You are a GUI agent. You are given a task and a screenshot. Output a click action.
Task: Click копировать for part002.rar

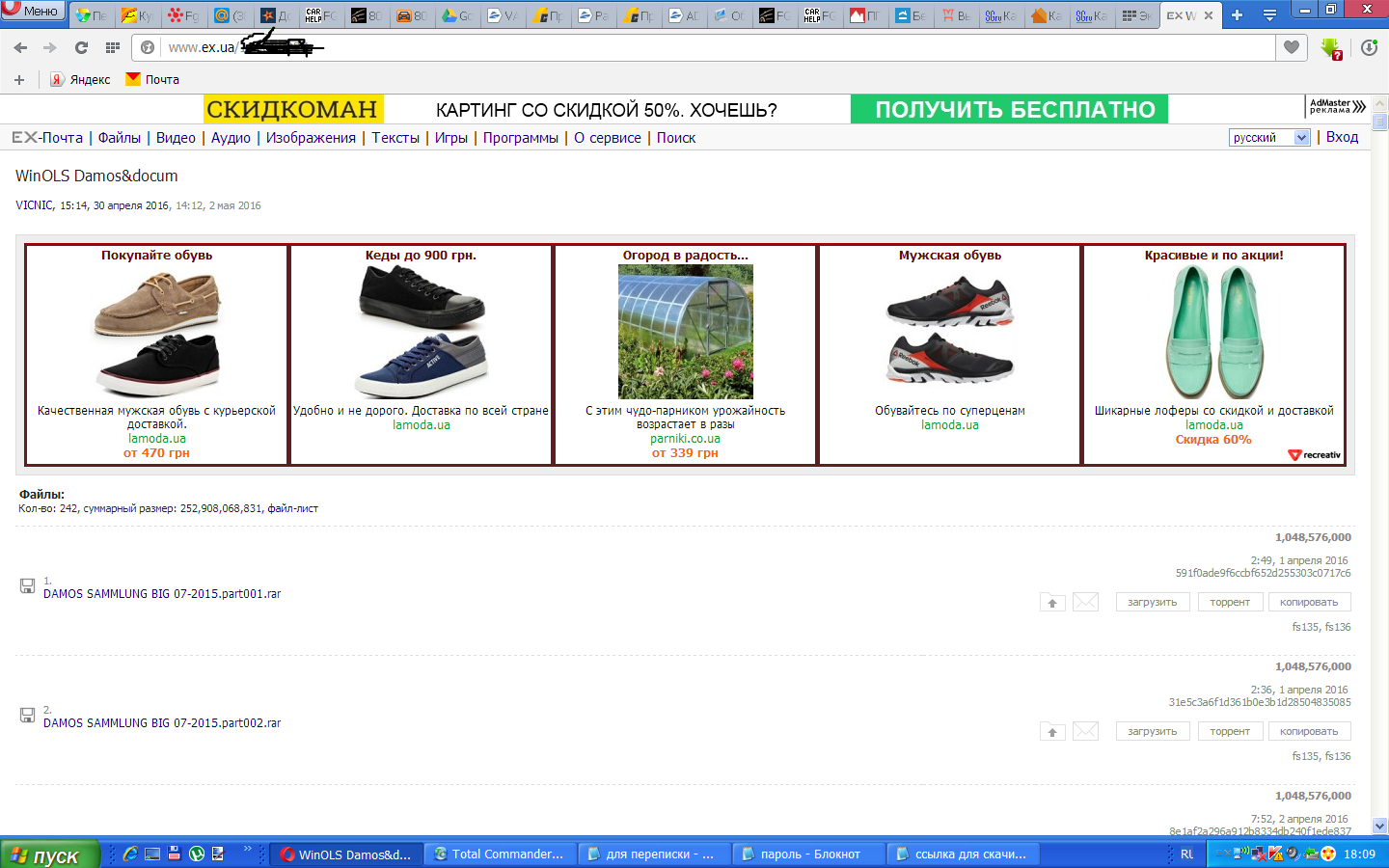(1309, 731)
